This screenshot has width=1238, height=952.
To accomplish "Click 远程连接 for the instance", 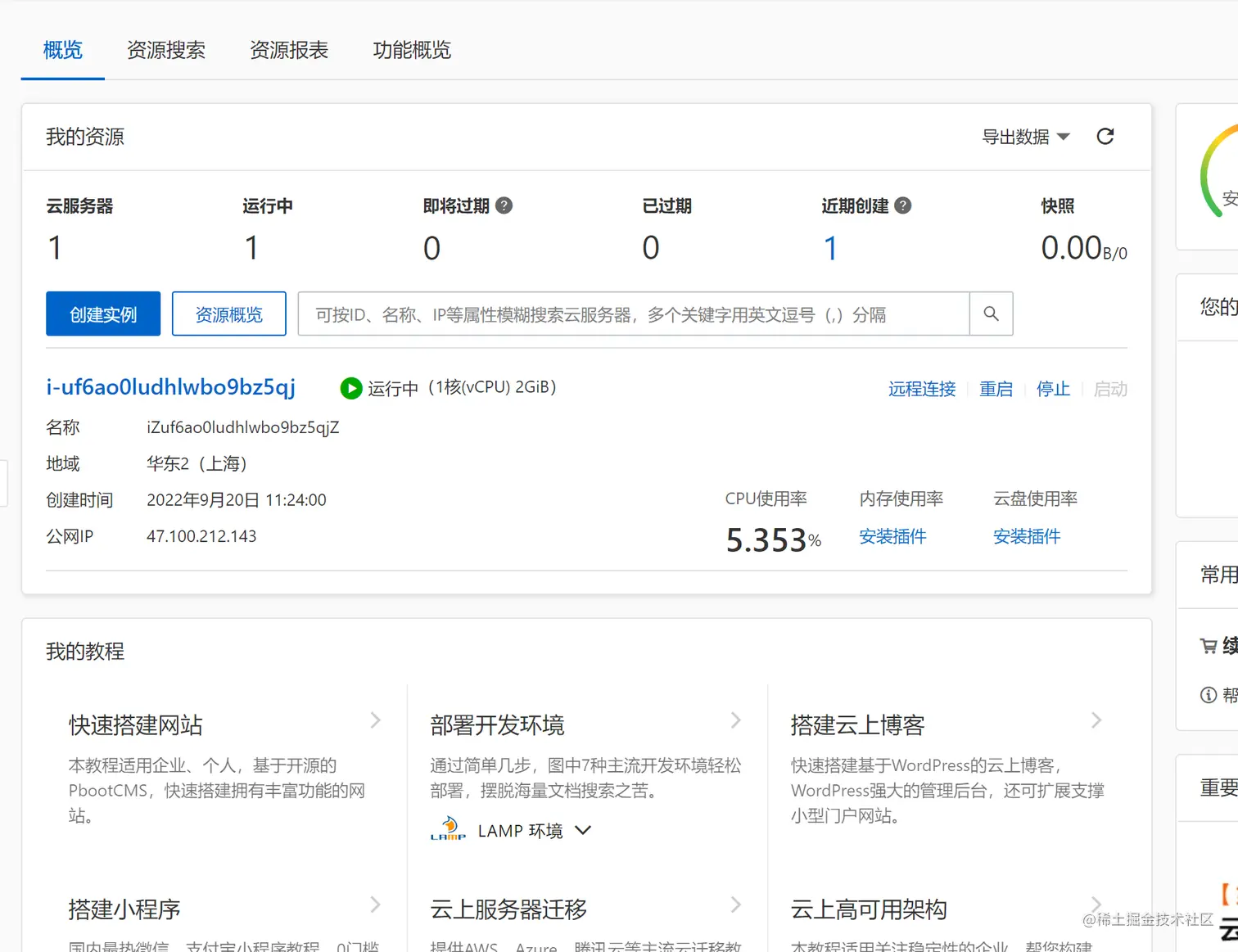I will (922, 389).
